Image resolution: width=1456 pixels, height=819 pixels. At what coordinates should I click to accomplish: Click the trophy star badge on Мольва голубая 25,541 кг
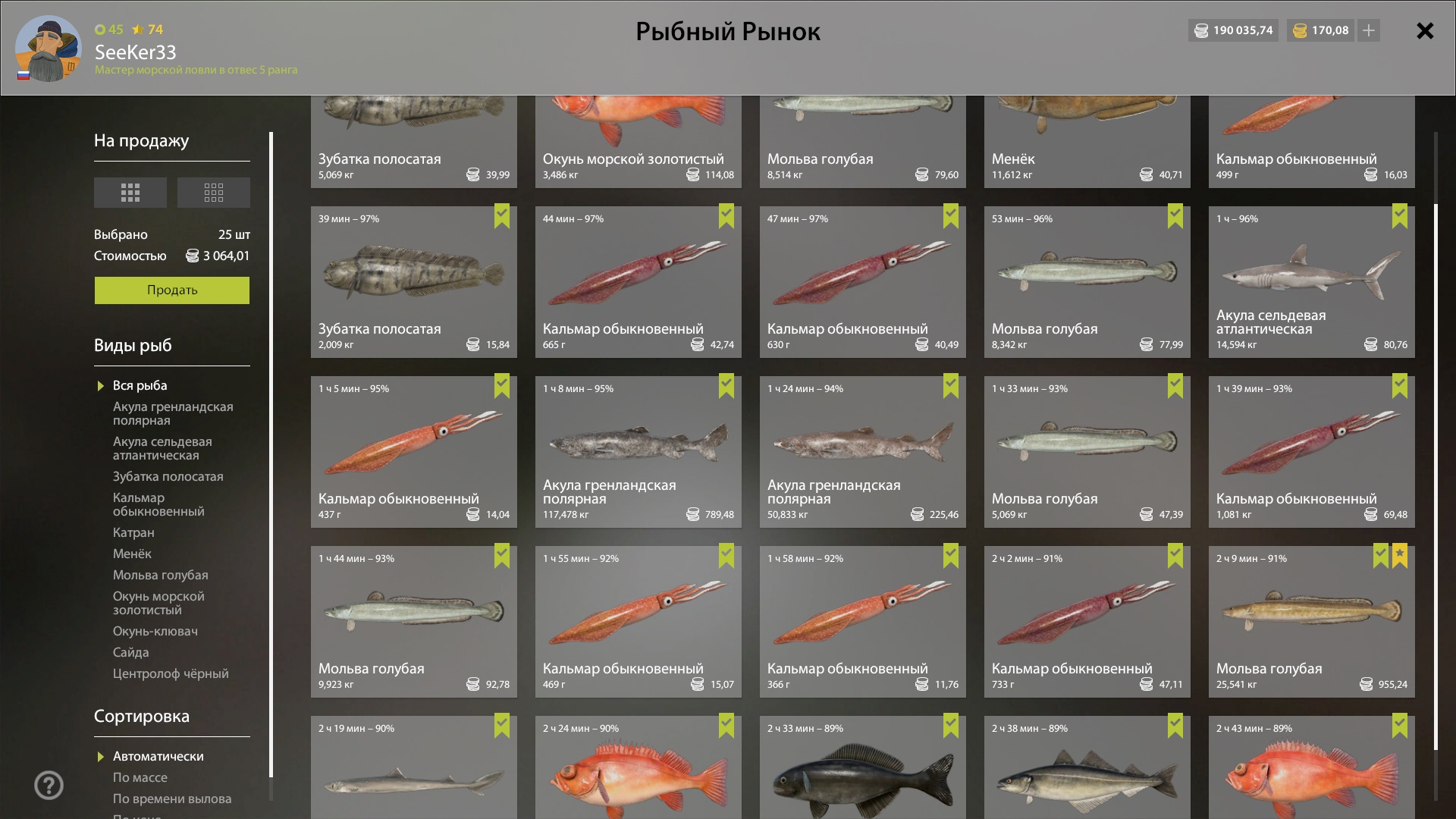(1400, 556)
